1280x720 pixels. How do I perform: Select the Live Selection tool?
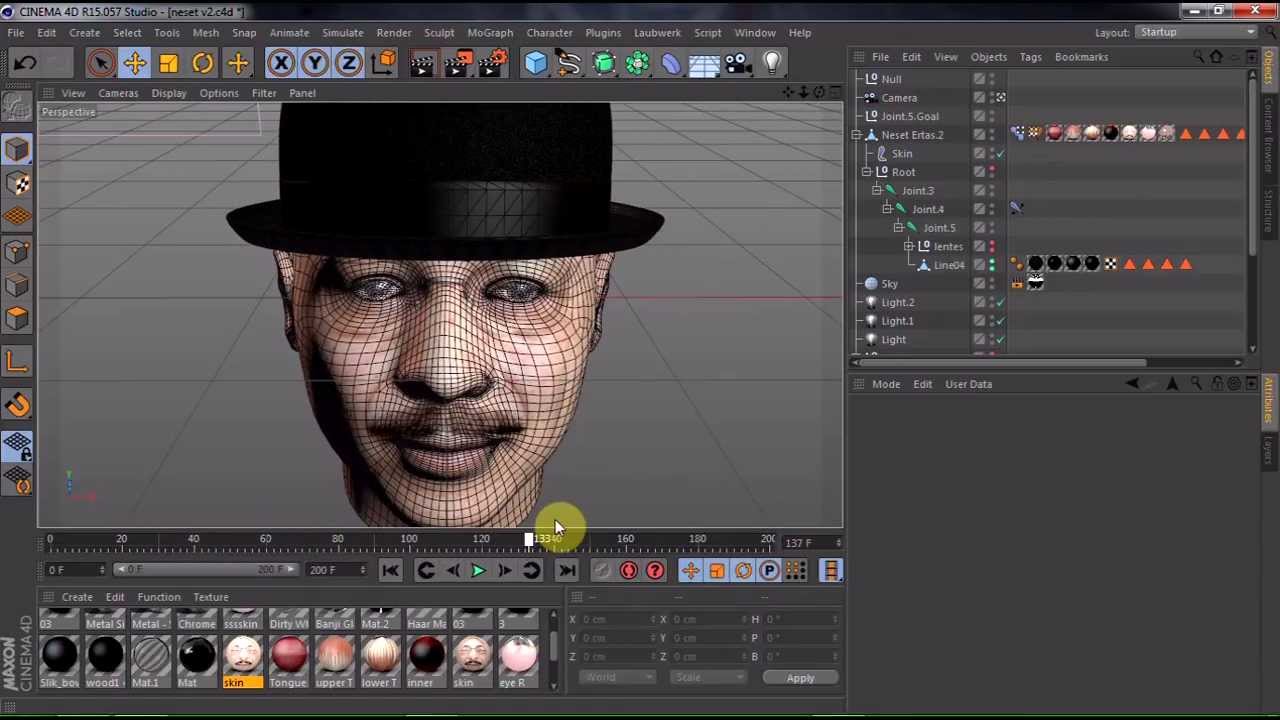(x=100, y=64)
